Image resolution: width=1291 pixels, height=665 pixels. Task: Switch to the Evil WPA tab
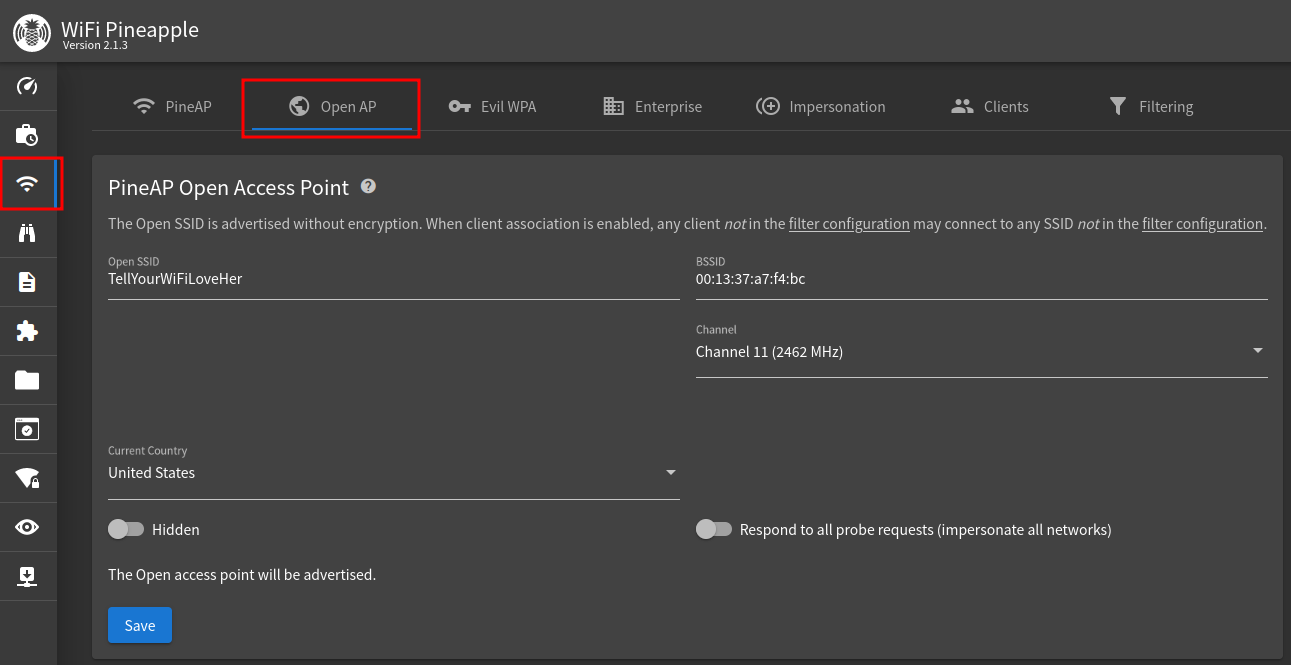coord(492,107)
